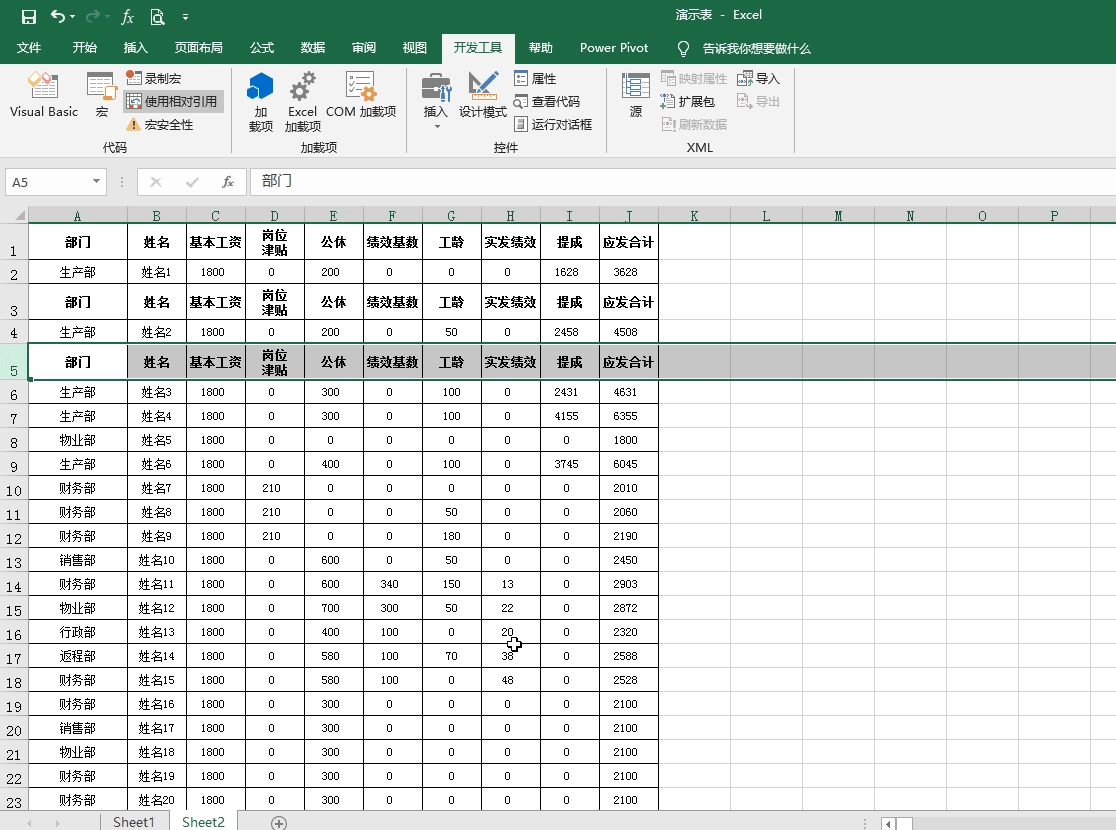Select row 10 header
The width and height of the screenshot is (1116, 830).
point(14,490)
